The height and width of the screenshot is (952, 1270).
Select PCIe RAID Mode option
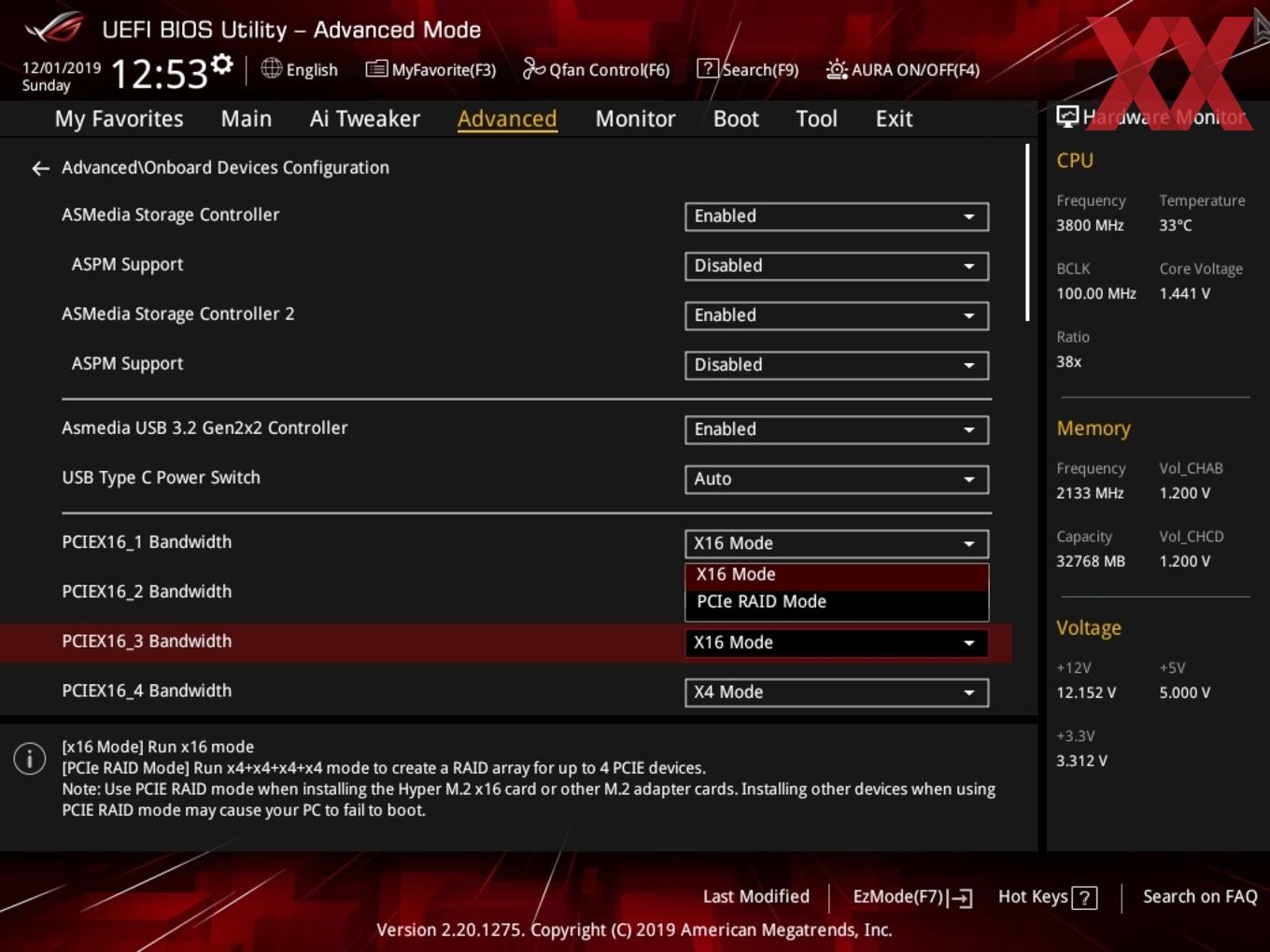837,602
